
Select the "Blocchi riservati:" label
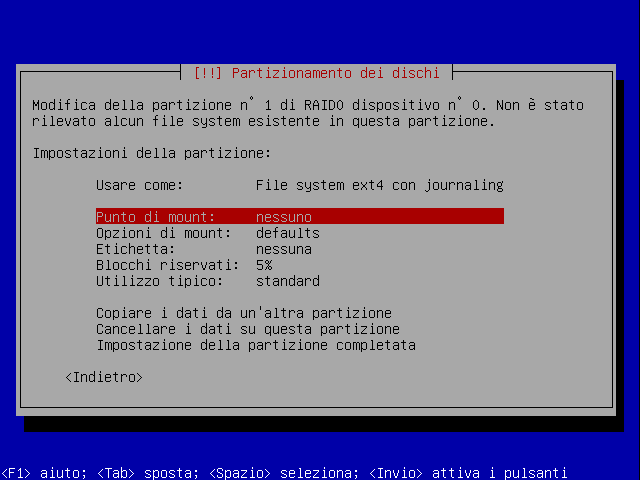tap(167, 265)
